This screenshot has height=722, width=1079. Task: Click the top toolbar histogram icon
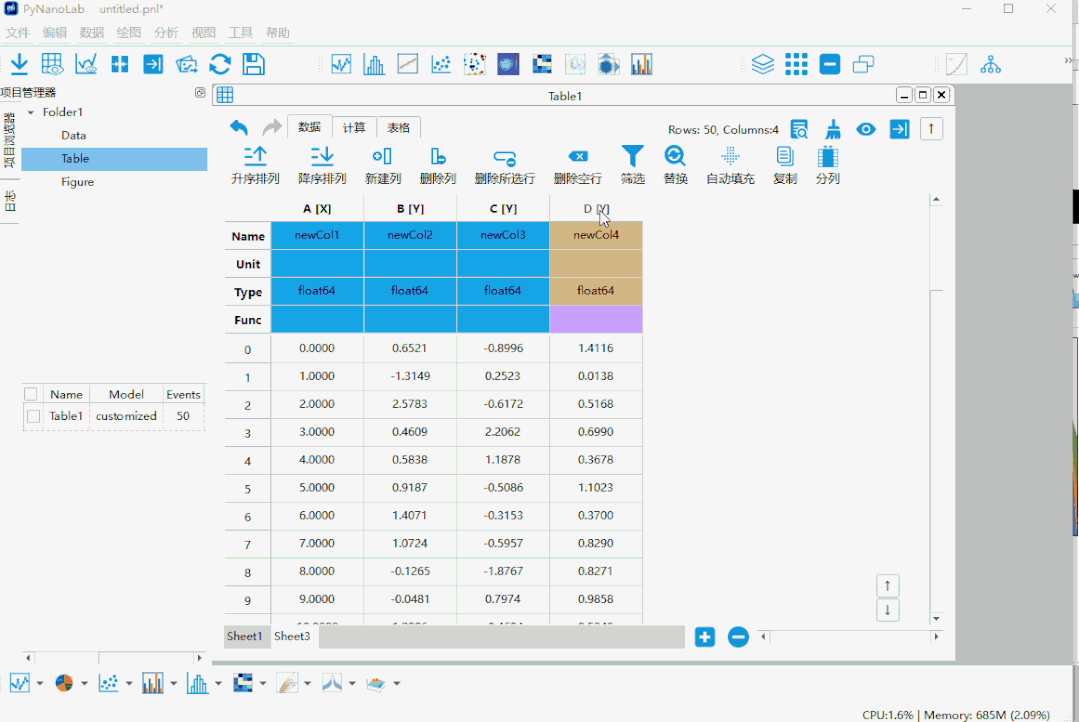click(374, 64)
